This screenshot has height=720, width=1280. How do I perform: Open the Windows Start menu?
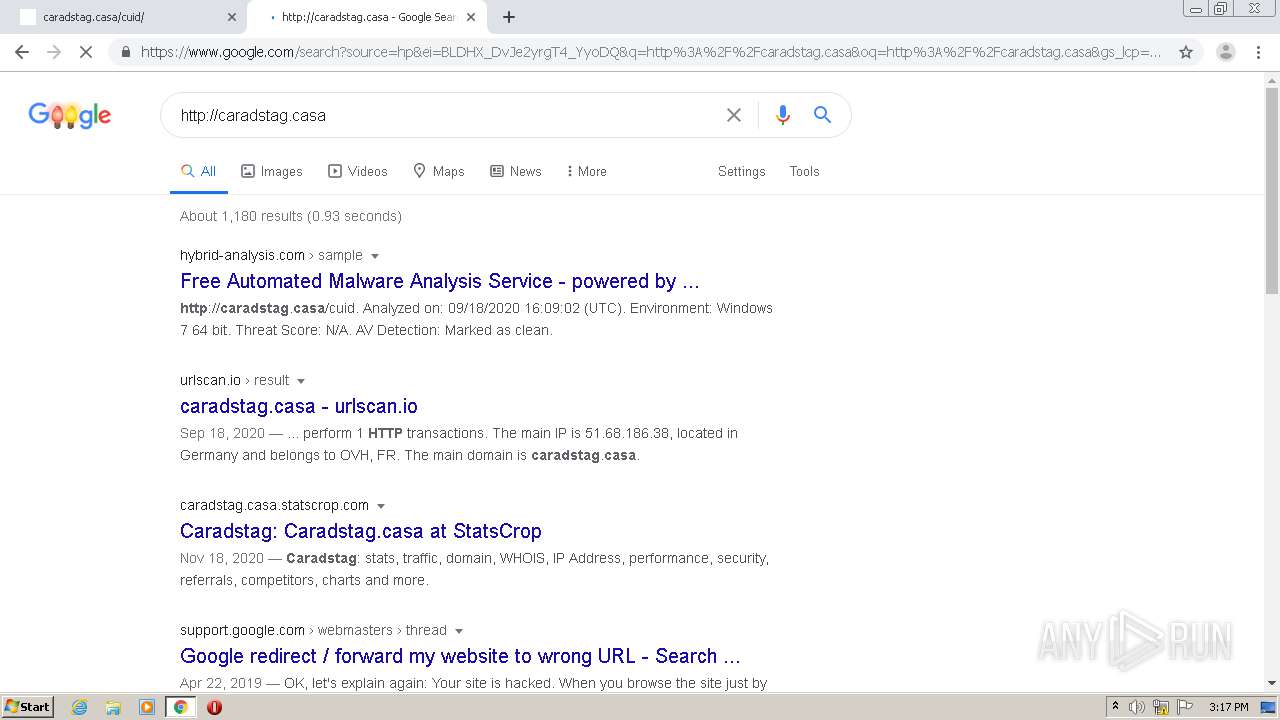pyautogui.click(x=28, y=707)
